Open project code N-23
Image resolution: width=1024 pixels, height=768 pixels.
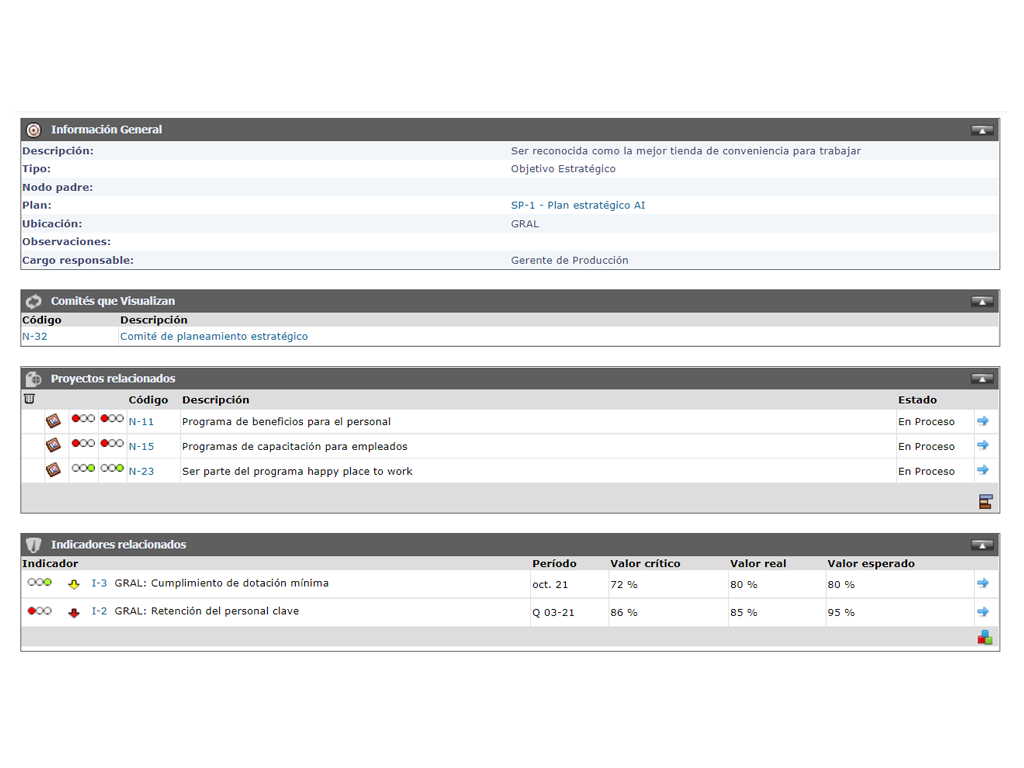click(x=141, y=472)
